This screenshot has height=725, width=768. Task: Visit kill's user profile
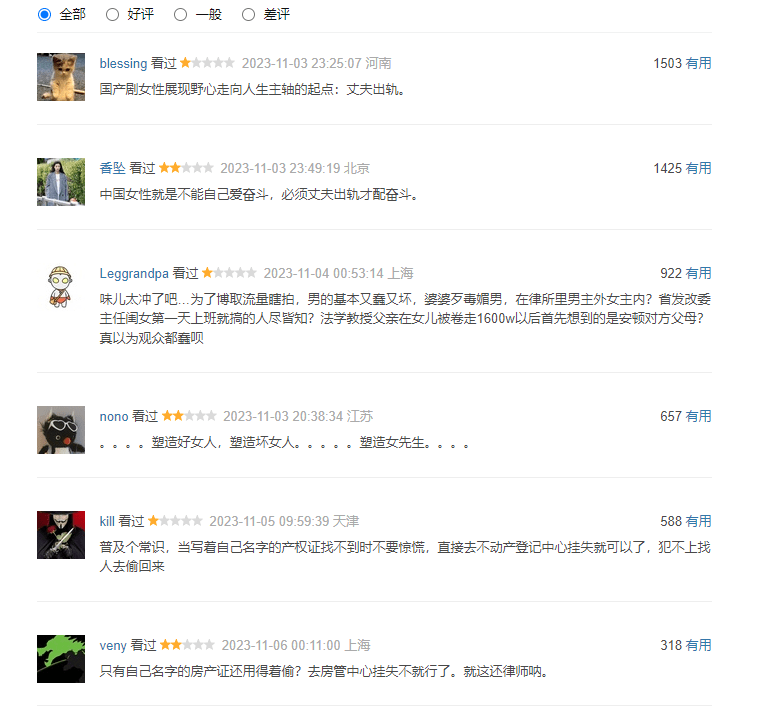tap(107, 521)
